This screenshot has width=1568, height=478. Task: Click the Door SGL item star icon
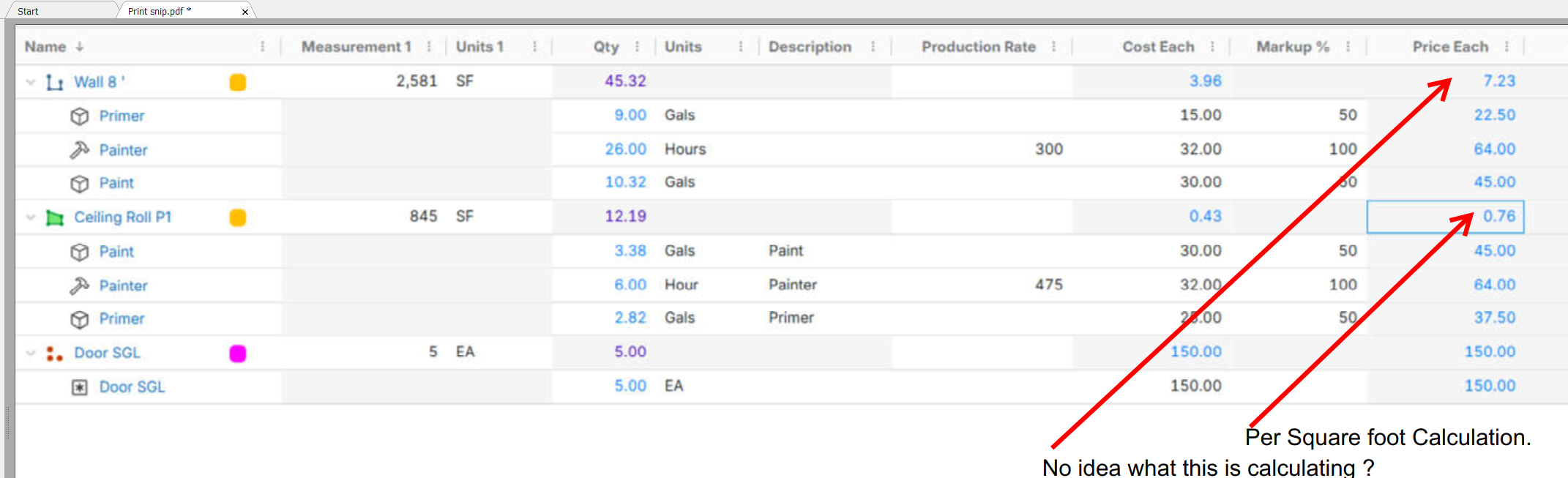(79, 387)
